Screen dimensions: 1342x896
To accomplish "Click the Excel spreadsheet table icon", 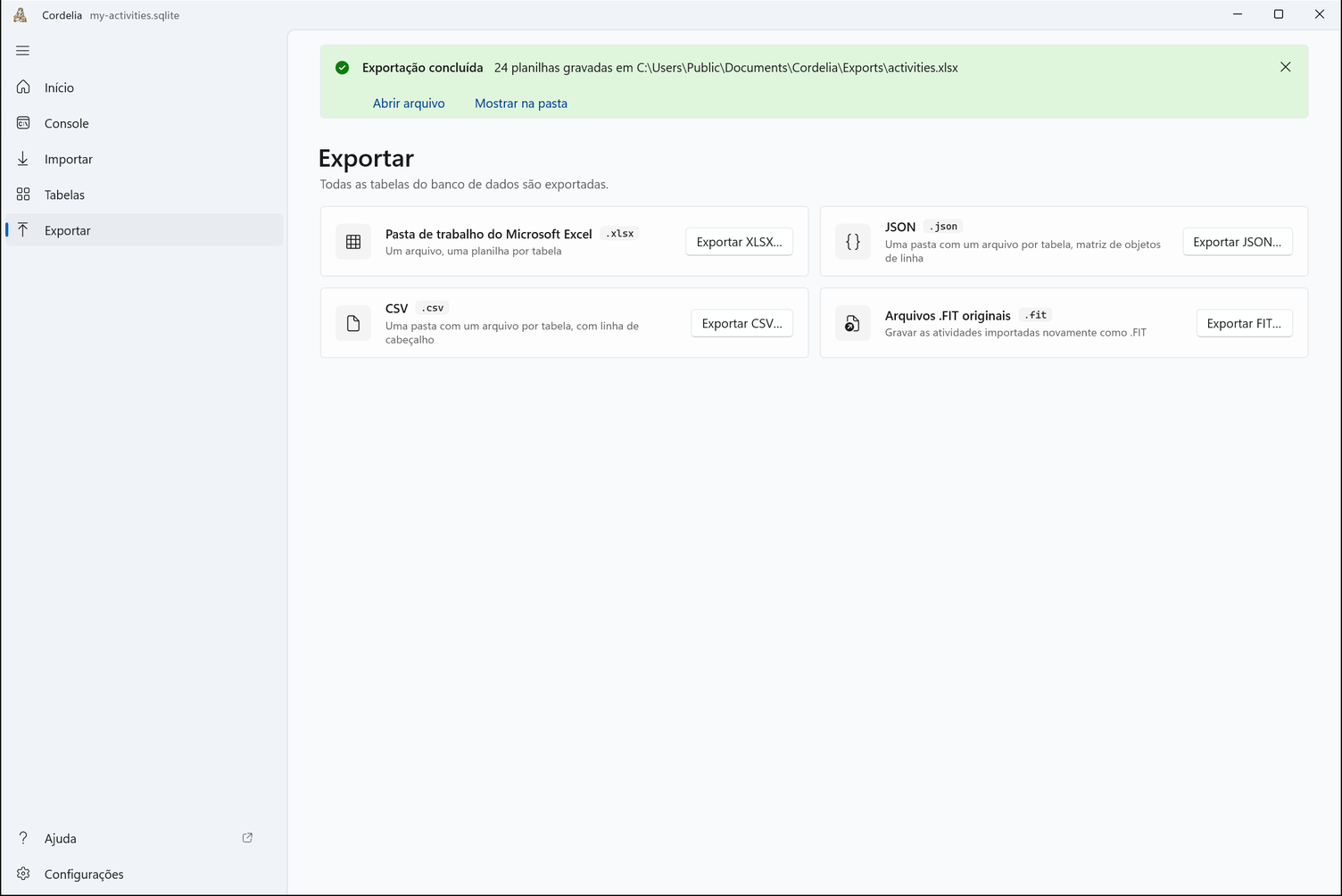I will click(353, 242).
